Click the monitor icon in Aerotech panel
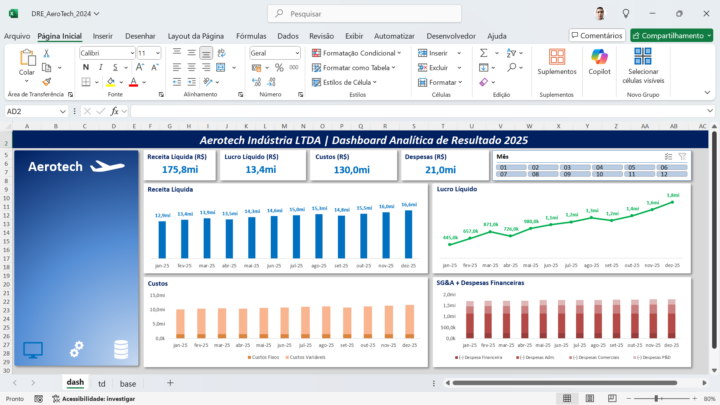This screenshot has height=405, width=720. pos(34,349)
